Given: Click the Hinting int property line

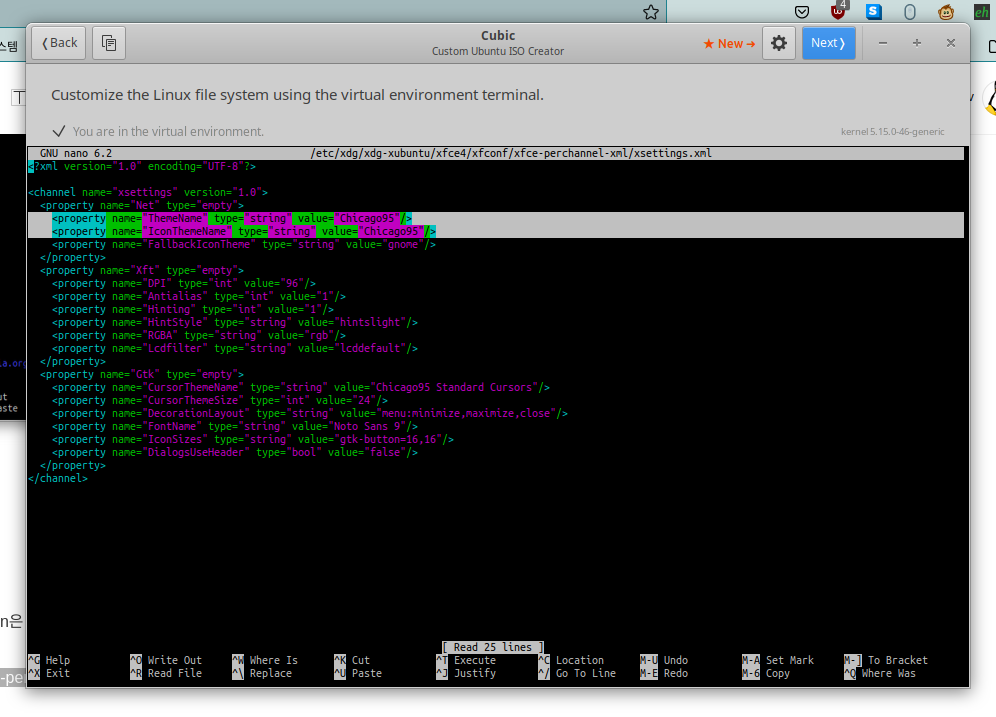Looking at the screenshot, I should pos(193,310).
